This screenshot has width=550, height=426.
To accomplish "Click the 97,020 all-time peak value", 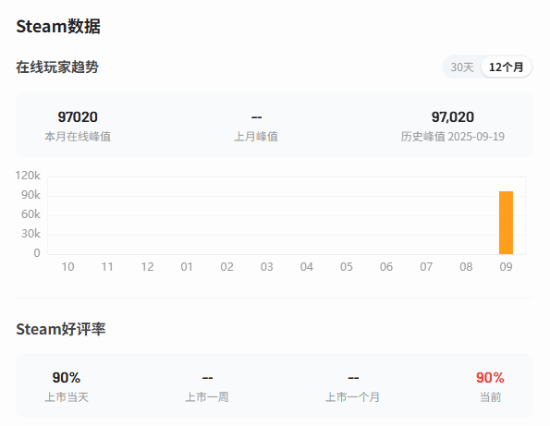I will click(452, 117).
